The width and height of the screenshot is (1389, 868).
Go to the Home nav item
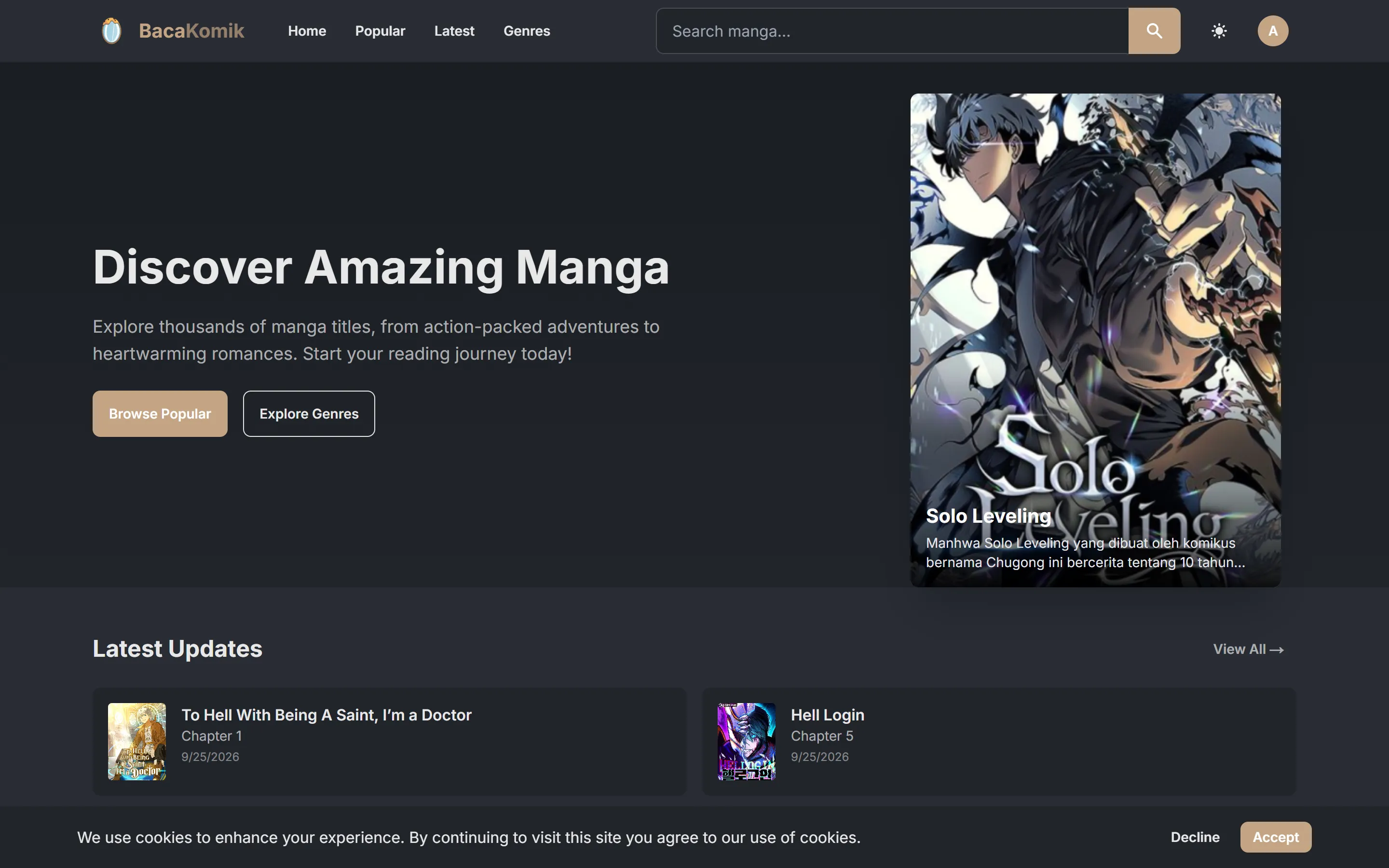point(307,31)
